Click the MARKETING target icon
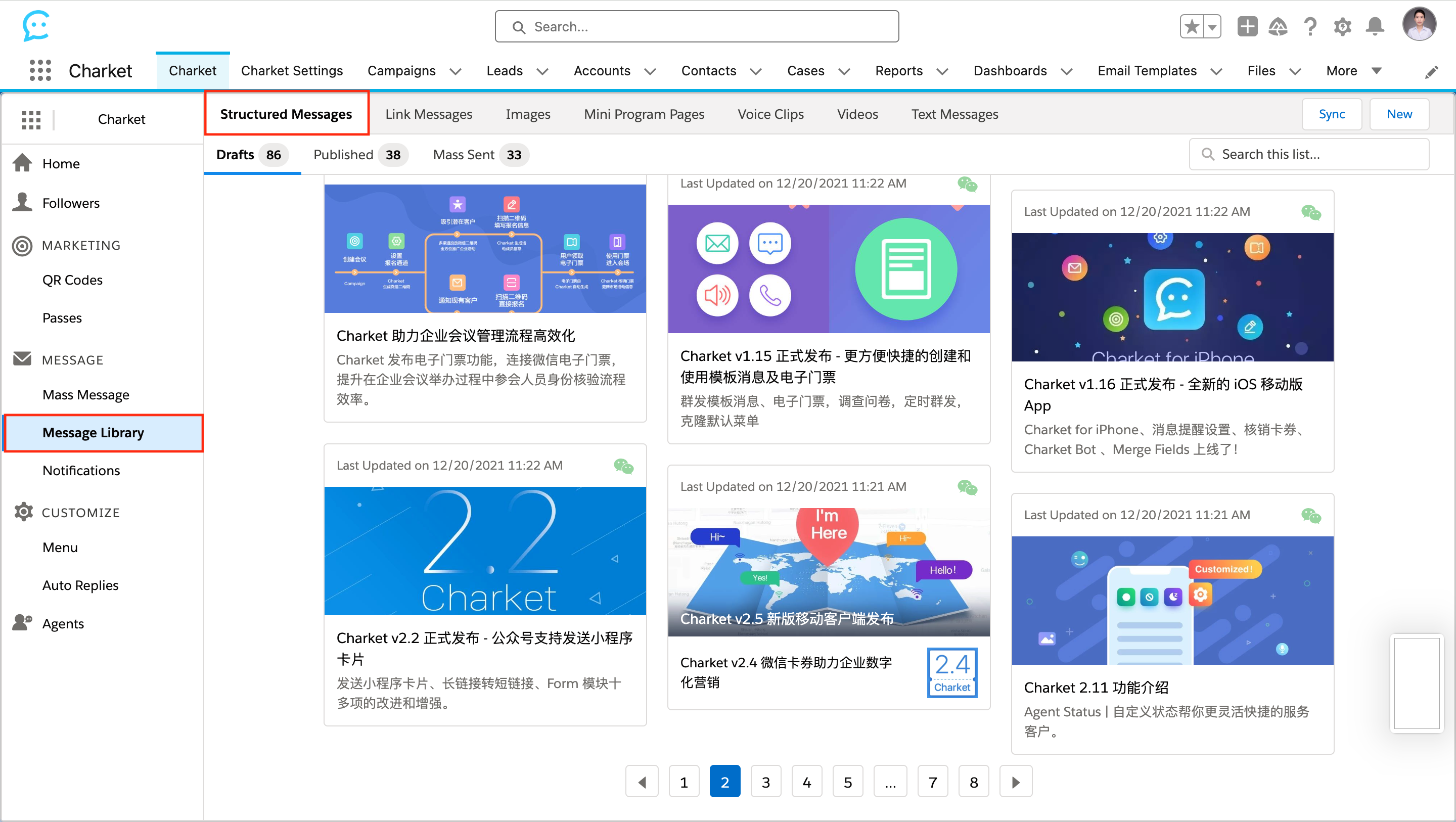This screenshot has height=822, width=1456. [22, 245]
